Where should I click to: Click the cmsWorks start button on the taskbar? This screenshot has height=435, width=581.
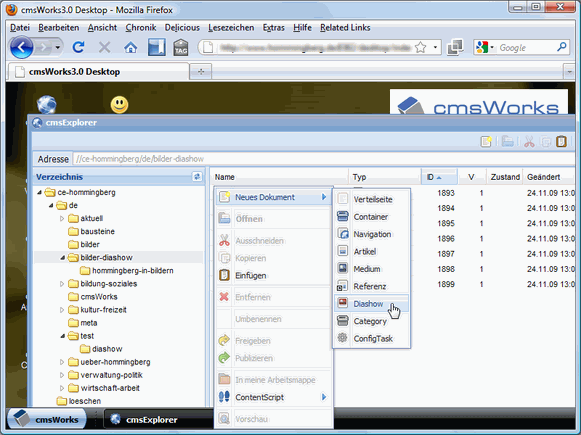pyautogui.click(x=47, y=419)
